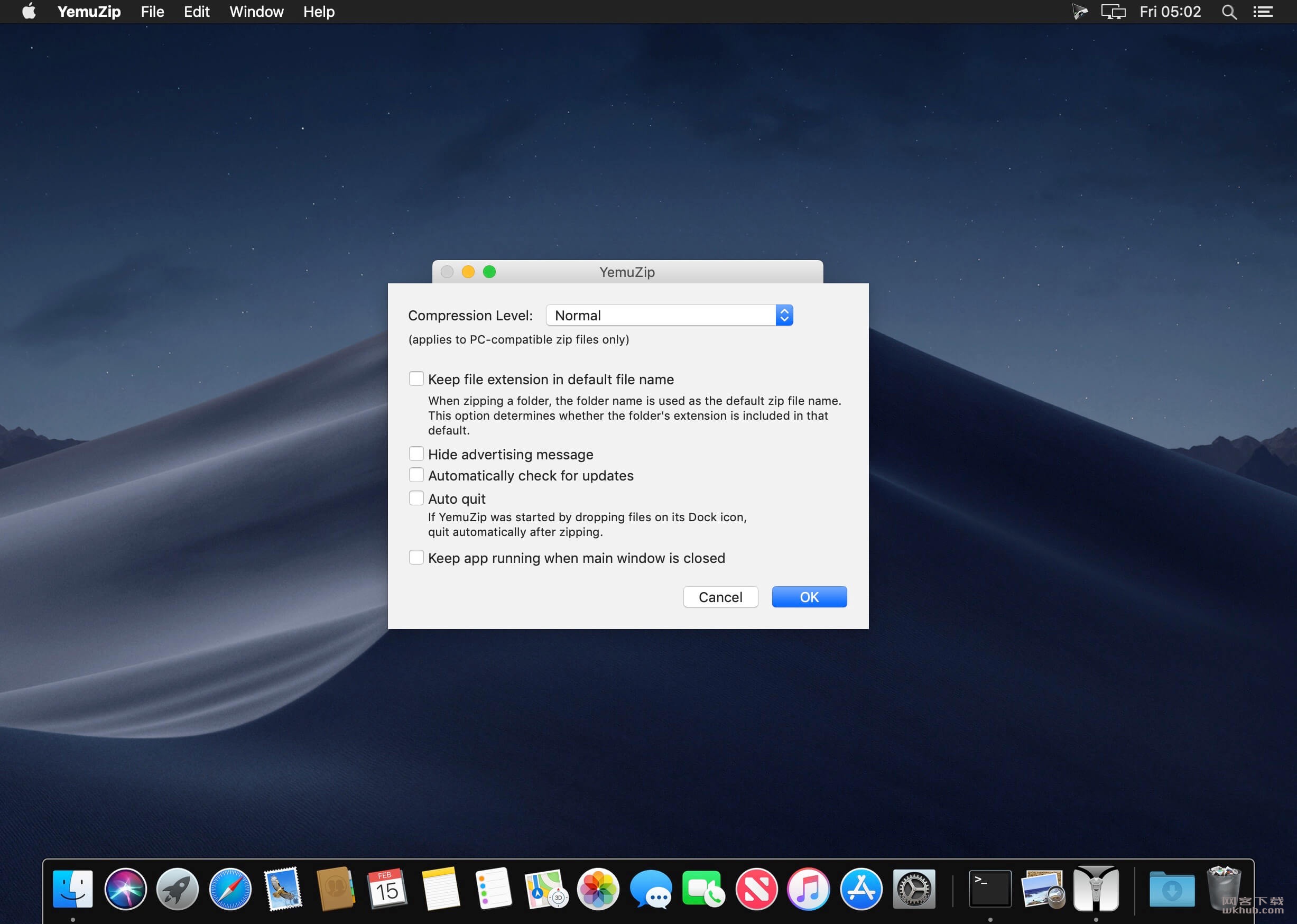Screen dimensions: 1297x924
Task: Open the Help menu
Action: pyautogui.click(x=319, y=12)
